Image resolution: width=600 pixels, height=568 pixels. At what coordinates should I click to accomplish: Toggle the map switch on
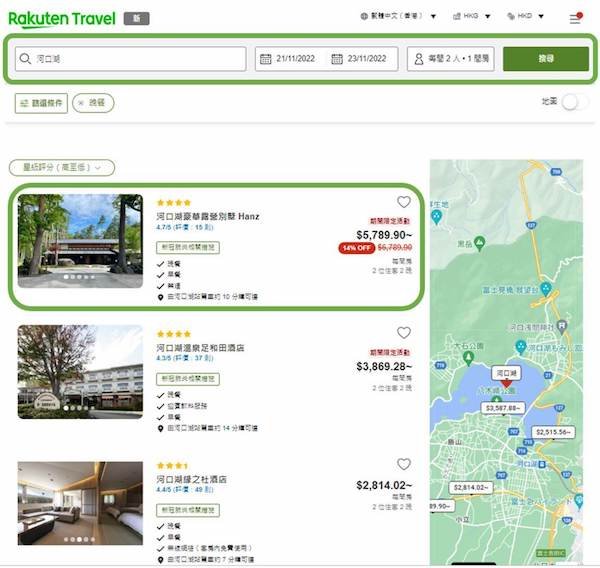coord(572,102)
